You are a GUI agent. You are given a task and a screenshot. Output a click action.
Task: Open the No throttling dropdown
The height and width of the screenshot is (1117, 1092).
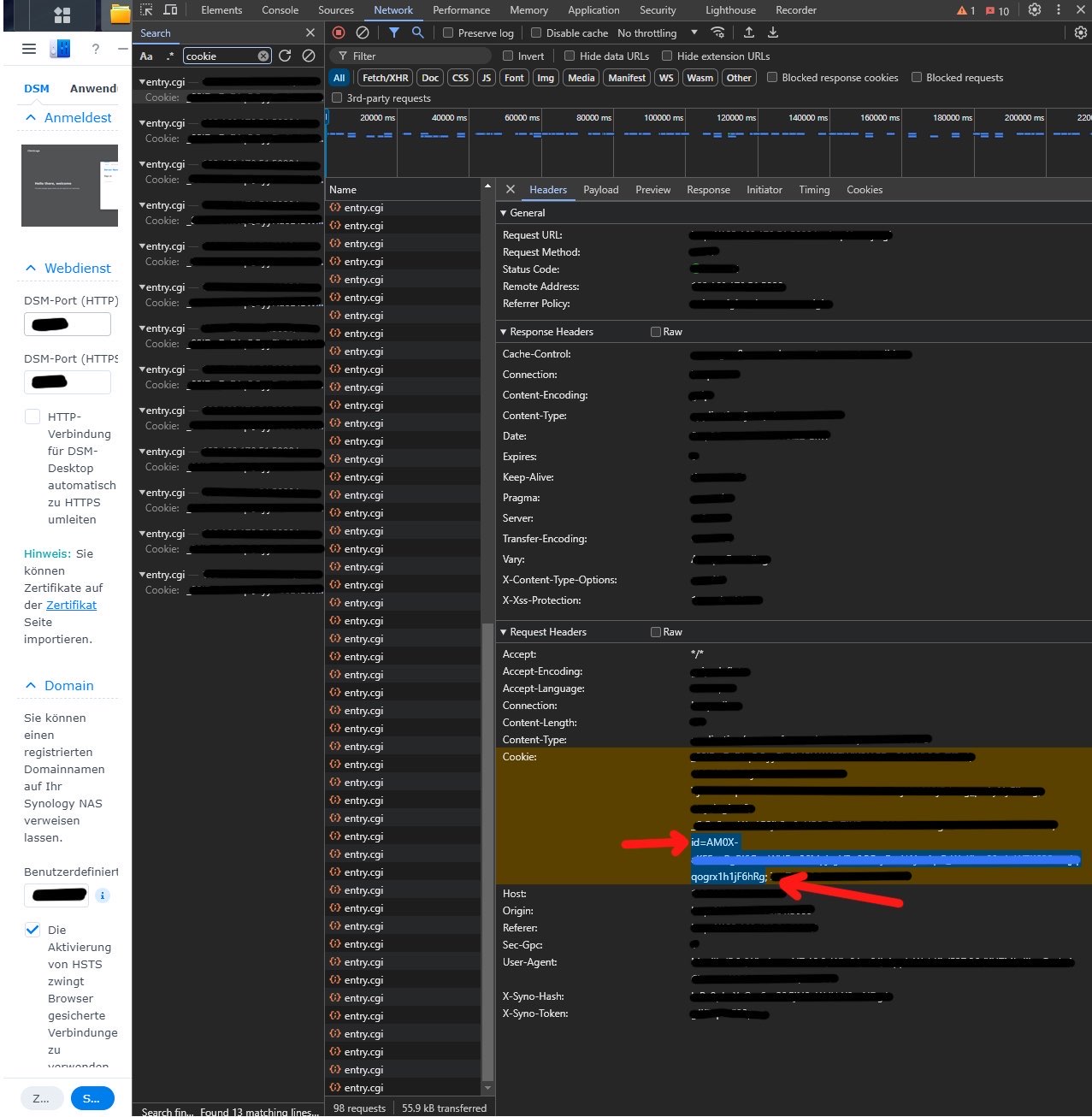tap(657, 33)
